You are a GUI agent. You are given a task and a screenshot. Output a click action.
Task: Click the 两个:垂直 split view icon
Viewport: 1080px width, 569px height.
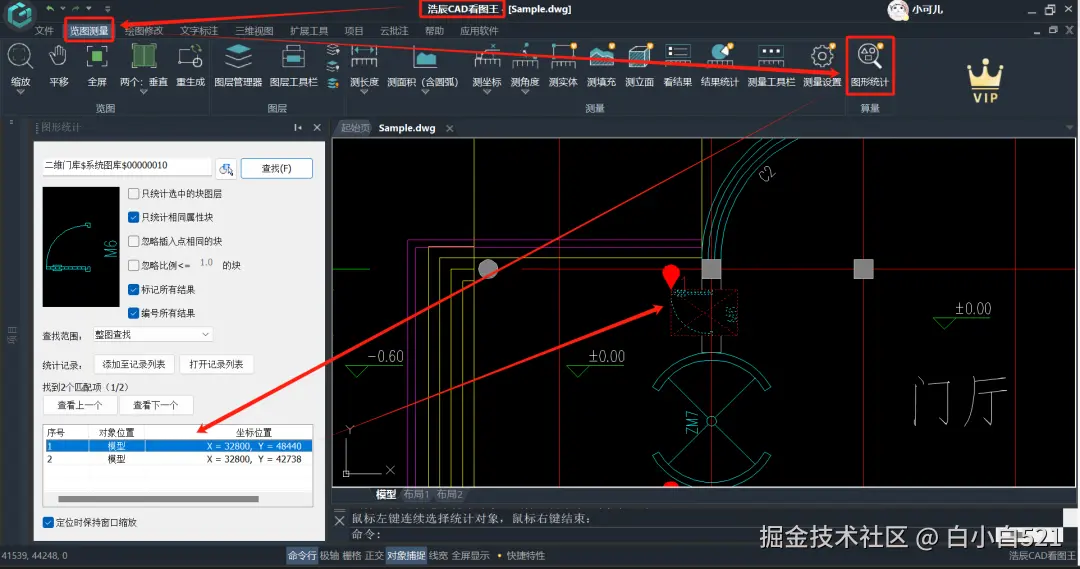click(143, 57)
